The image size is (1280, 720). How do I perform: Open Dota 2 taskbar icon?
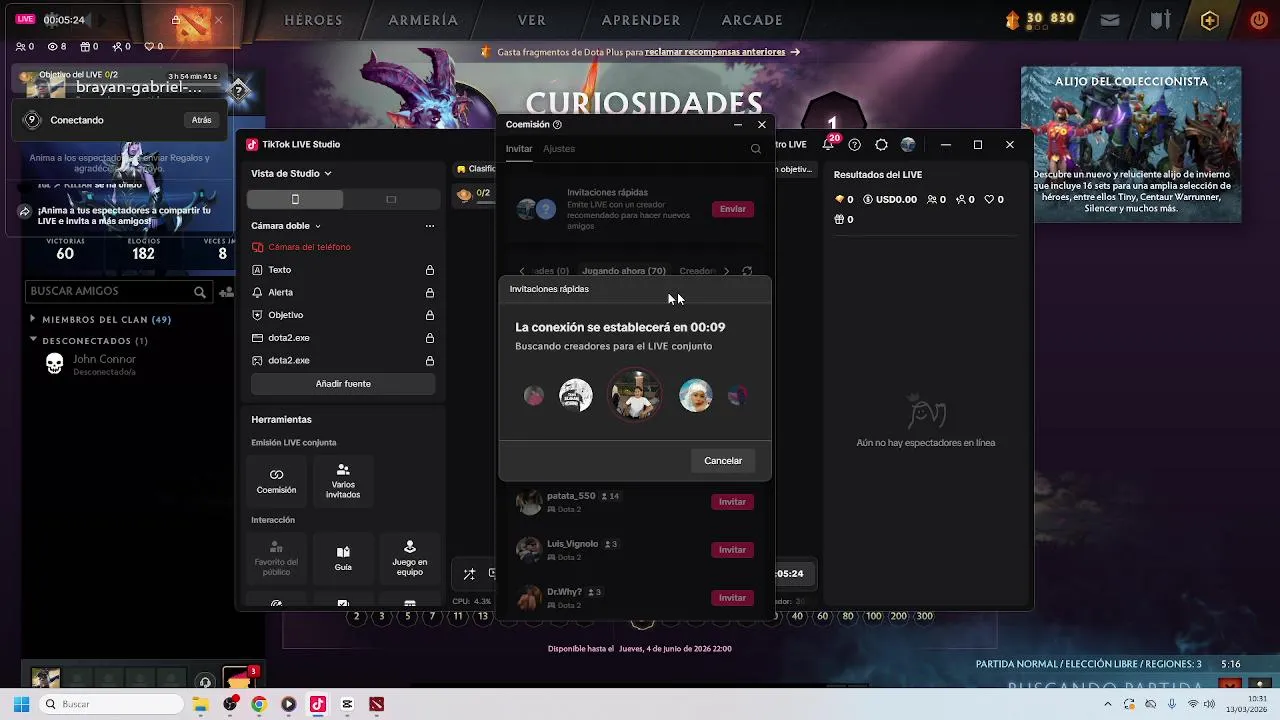pyautogui.click(x=376, y=704)
